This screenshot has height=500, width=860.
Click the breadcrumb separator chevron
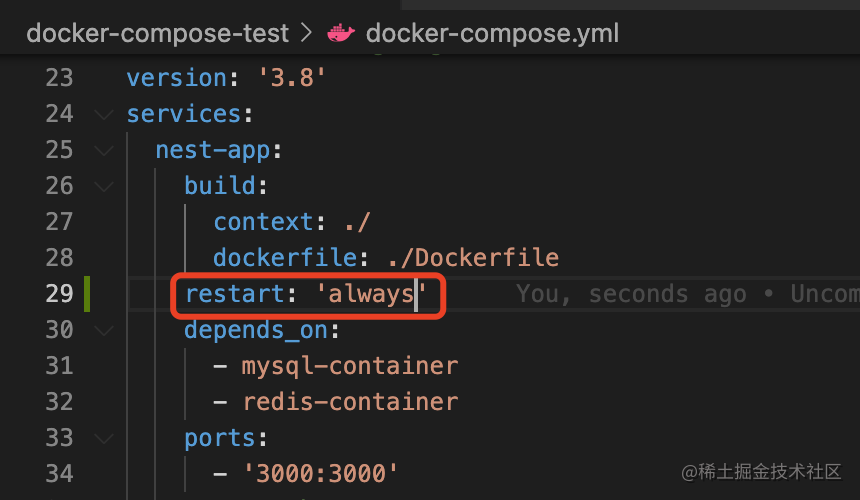(306, 33)
